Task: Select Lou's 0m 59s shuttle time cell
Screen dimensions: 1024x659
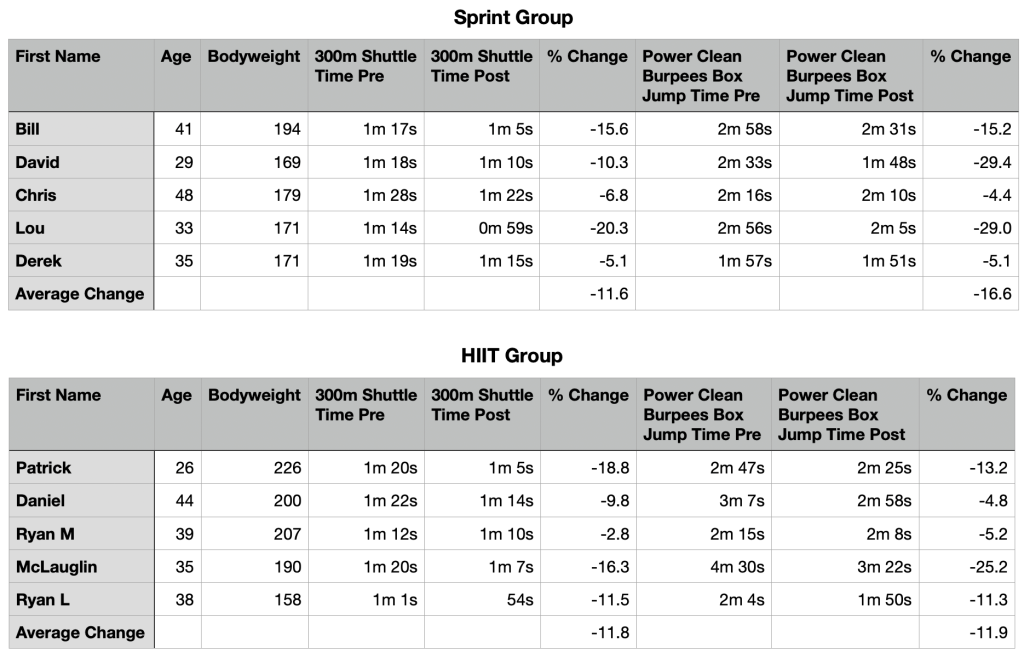Action: [506, 228]
